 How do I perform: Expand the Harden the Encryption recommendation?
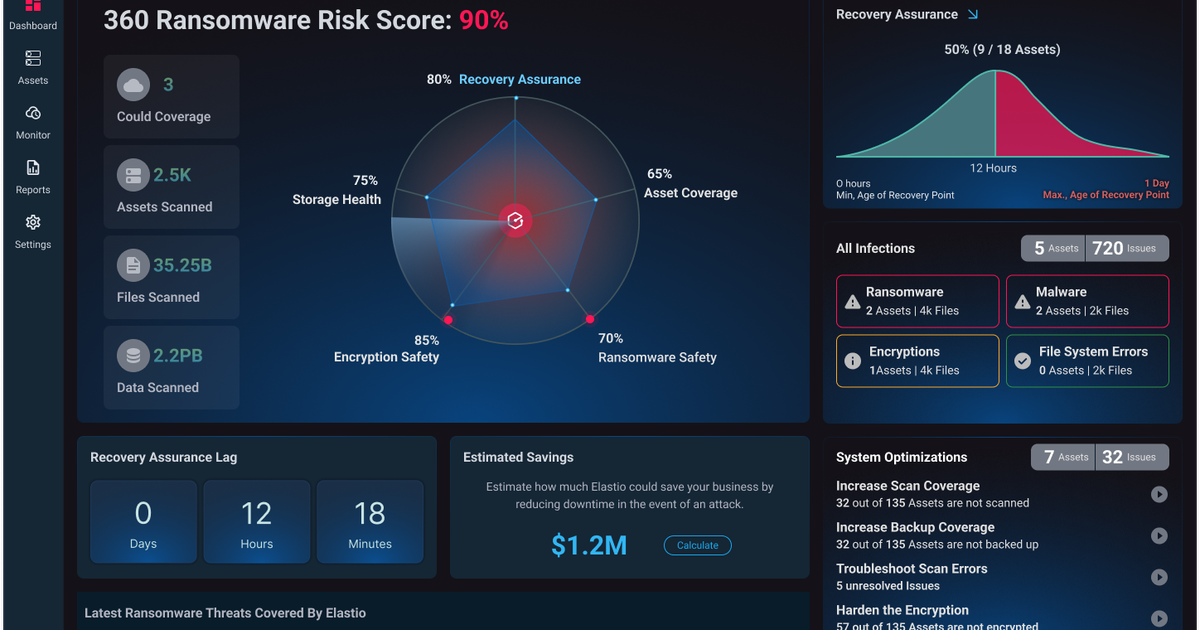click(1158, 618)
